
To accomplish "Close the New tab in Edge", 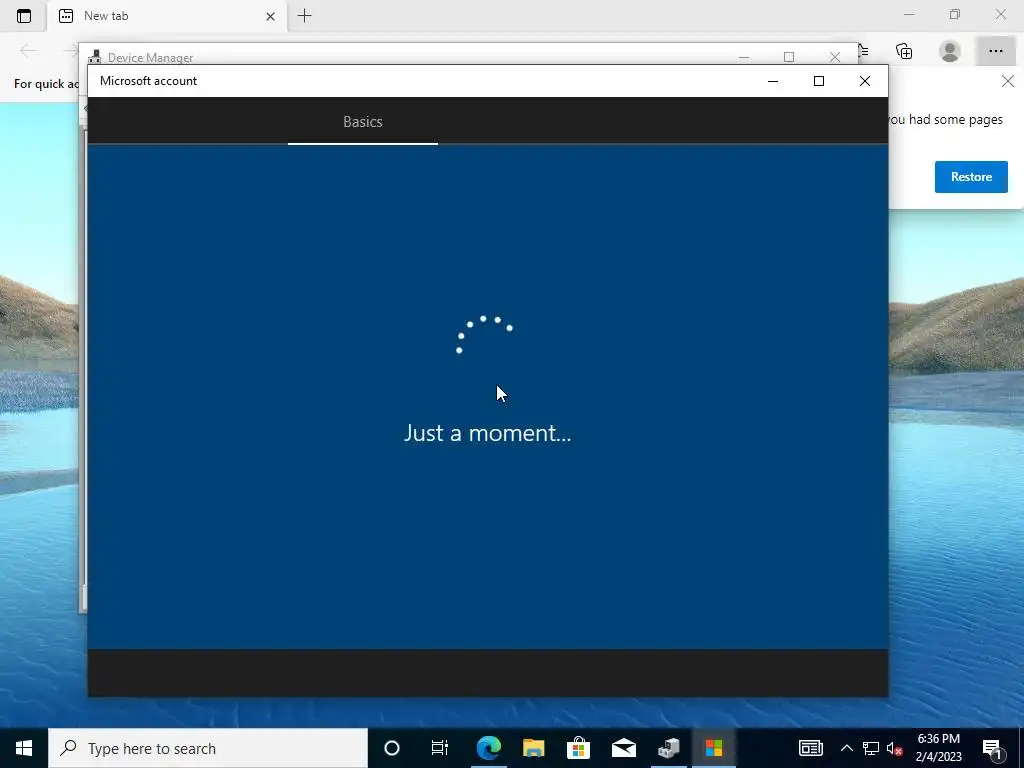I will [270, 16].
